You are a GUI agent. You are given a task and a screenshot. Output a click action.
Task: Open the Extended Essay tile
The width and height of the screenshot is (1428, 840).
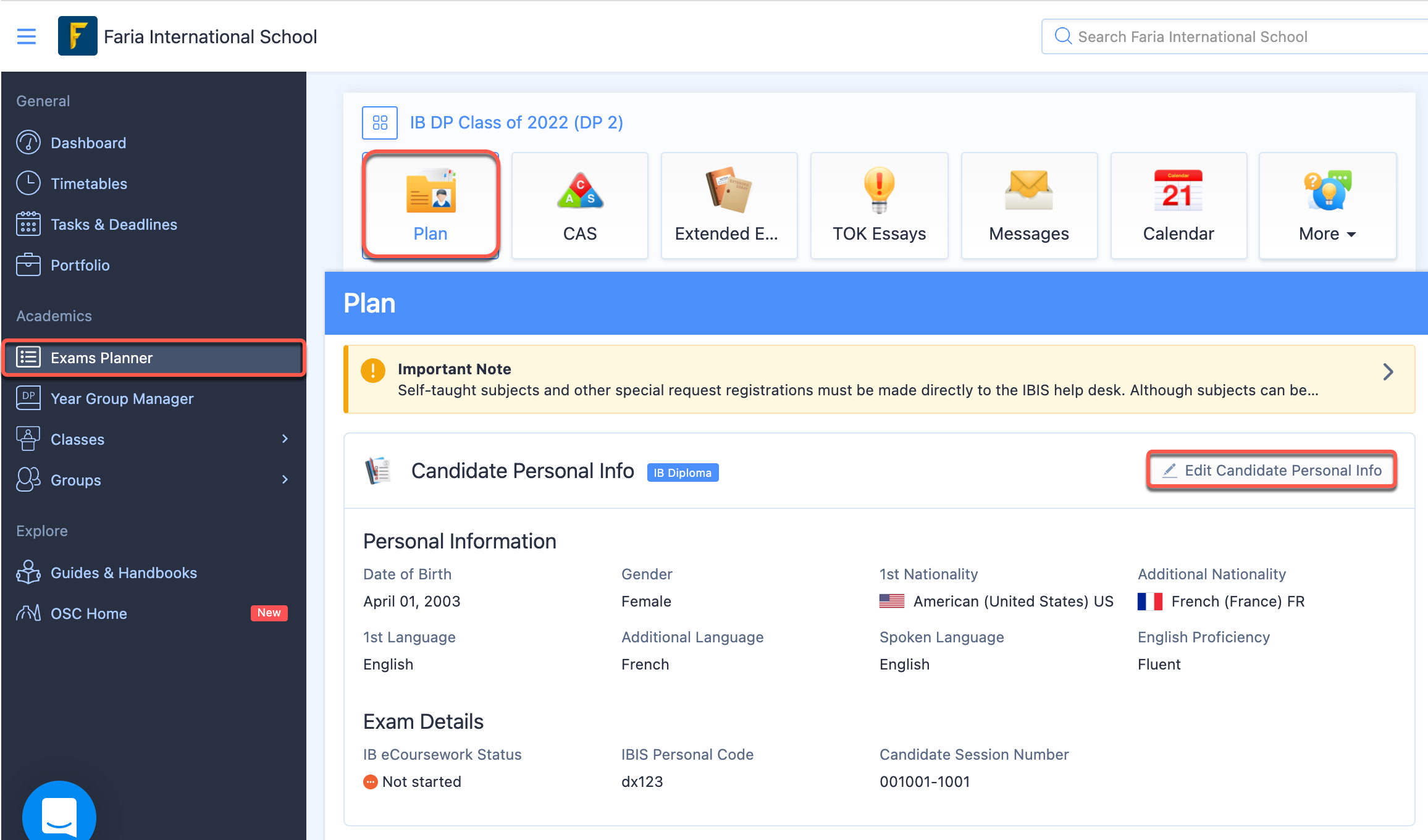[729, 205]
